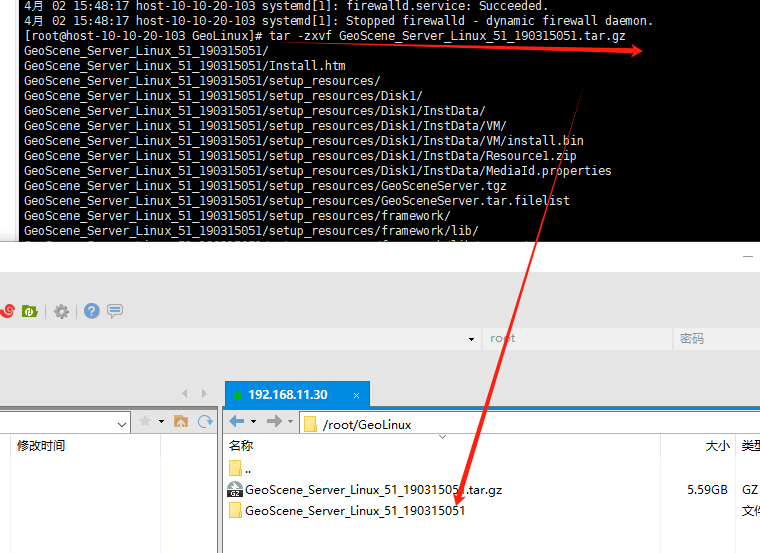
Task: Click the Stopped firewalld log line
Action: pyautogui.click(x=338, y=21)
